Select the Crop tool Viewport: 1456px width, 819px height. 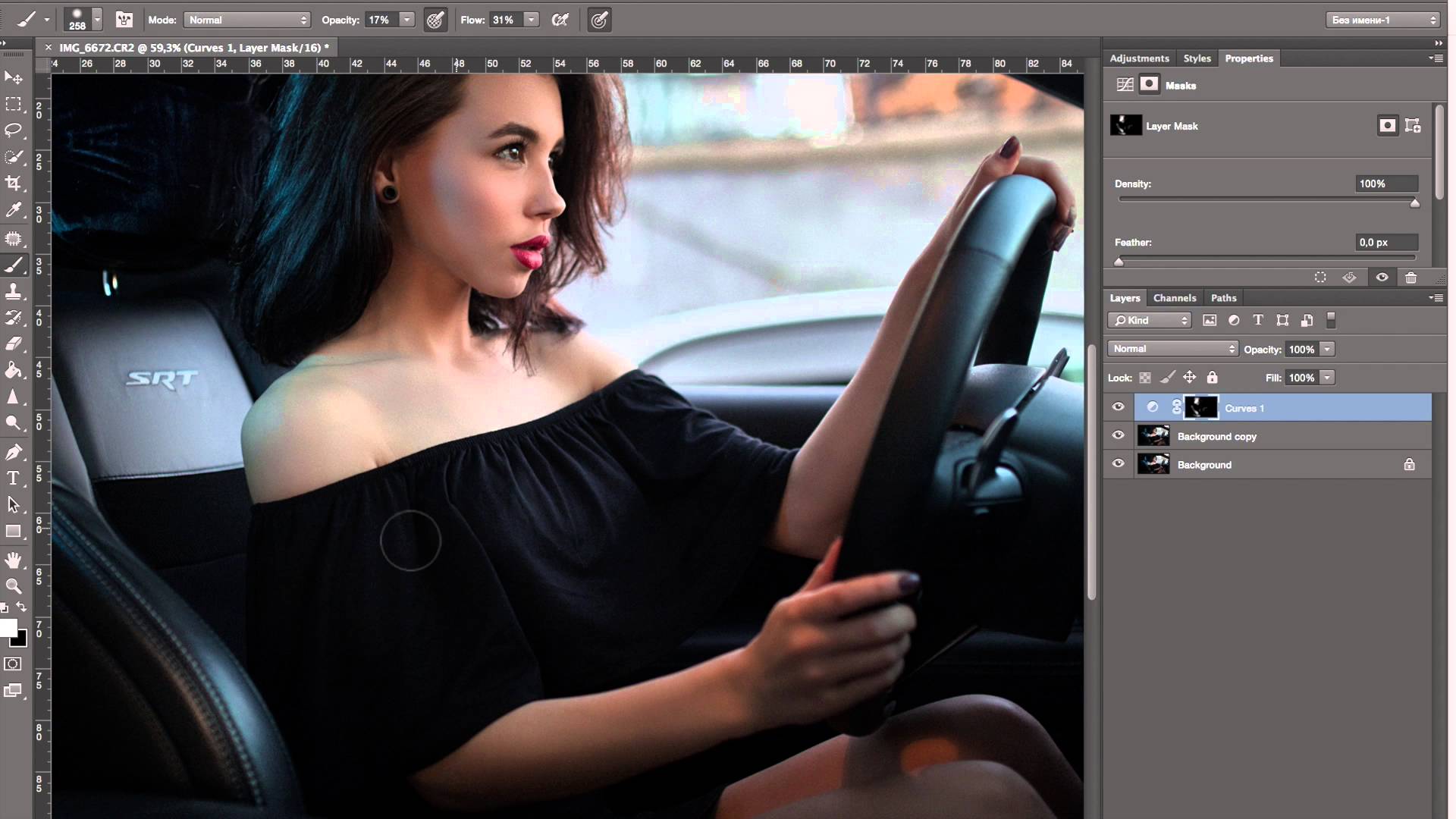[x=14, y=183]
